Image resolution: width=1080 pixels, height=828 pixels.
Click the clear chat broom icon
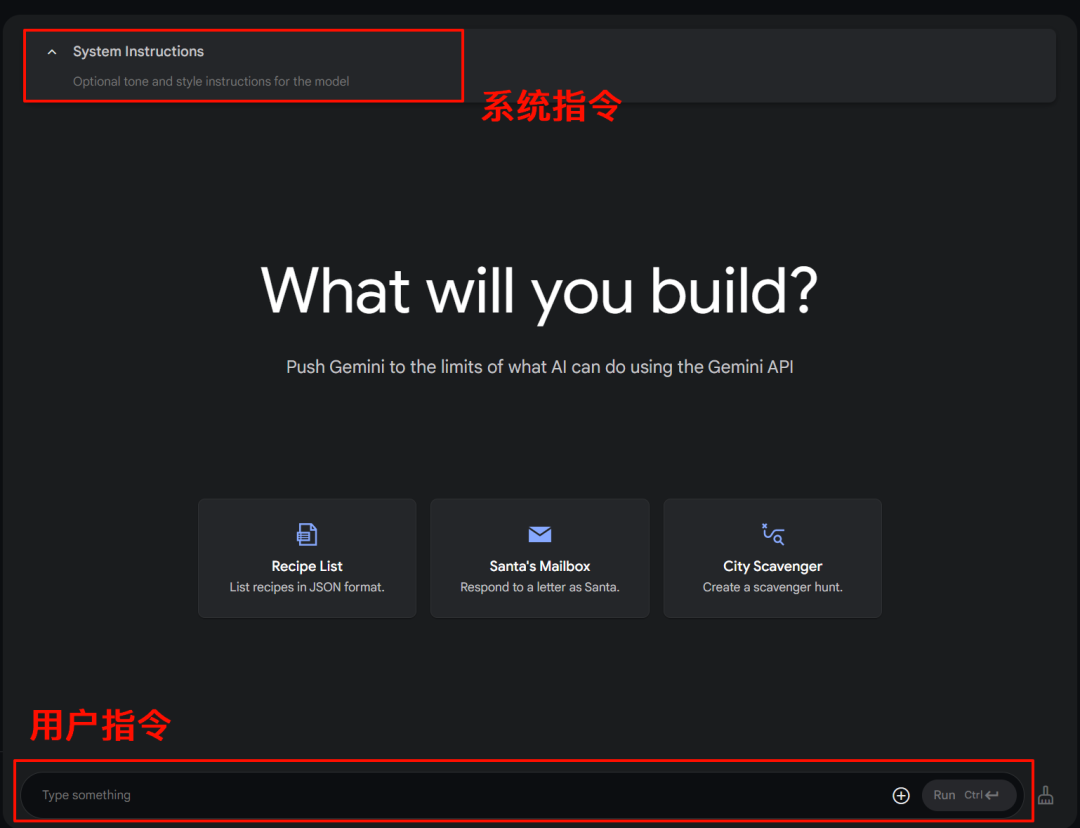click(x=1046, y=796)
